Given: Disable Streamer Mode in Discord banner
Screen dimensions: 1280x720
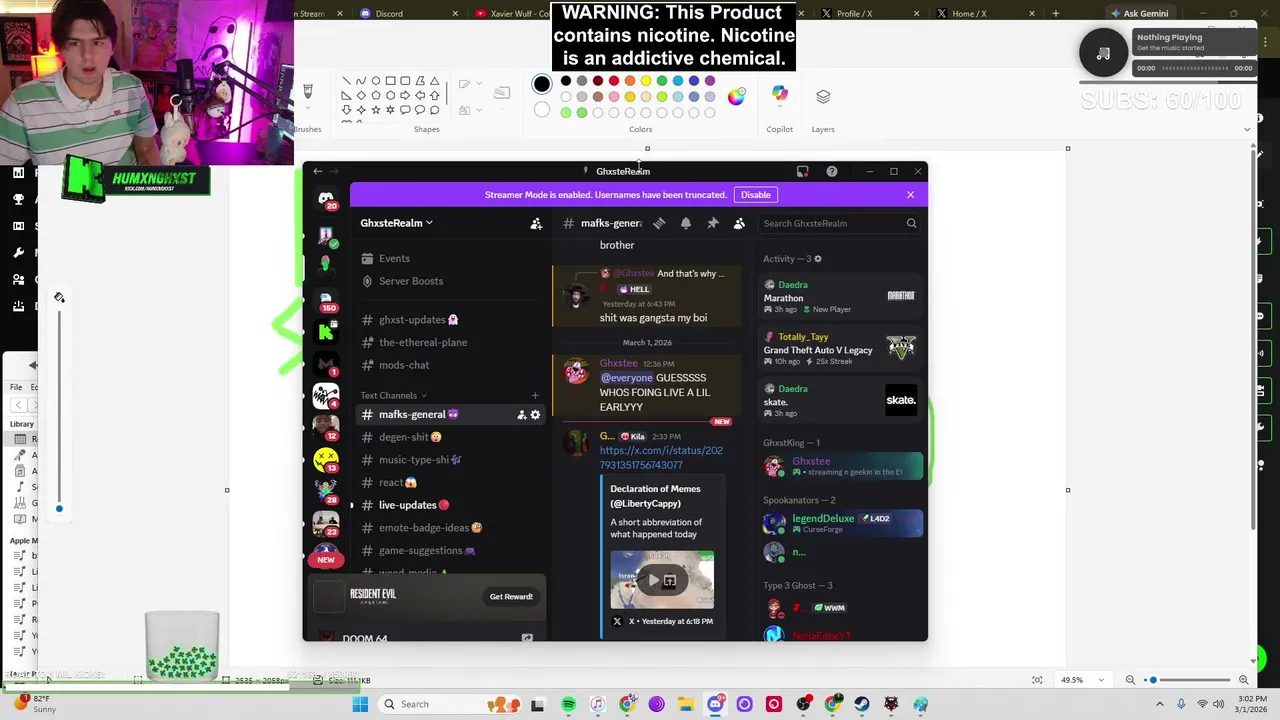Looking at the screenshot, I should (755, 195).
